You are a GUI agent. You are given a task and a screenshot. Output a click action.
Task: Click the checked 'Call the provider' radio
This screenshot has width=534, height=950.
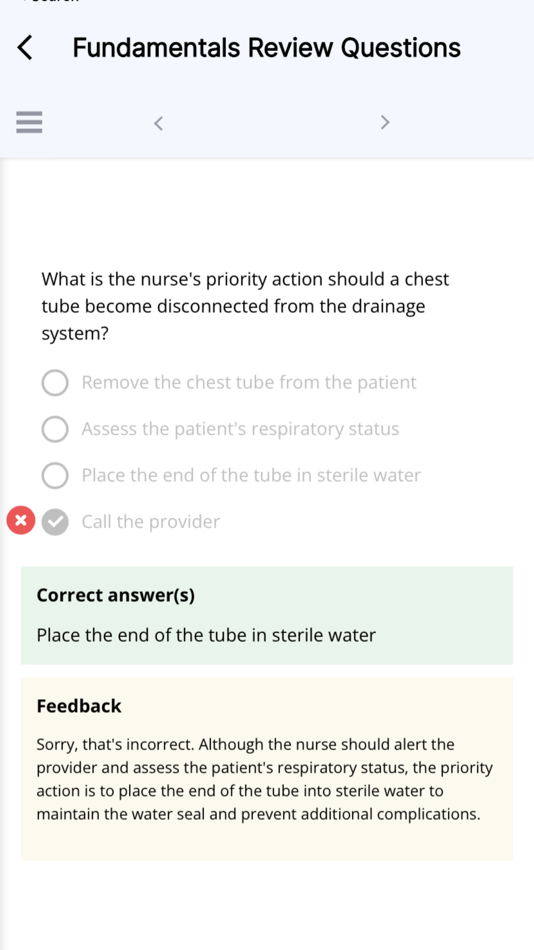click(x=55, y=522)
